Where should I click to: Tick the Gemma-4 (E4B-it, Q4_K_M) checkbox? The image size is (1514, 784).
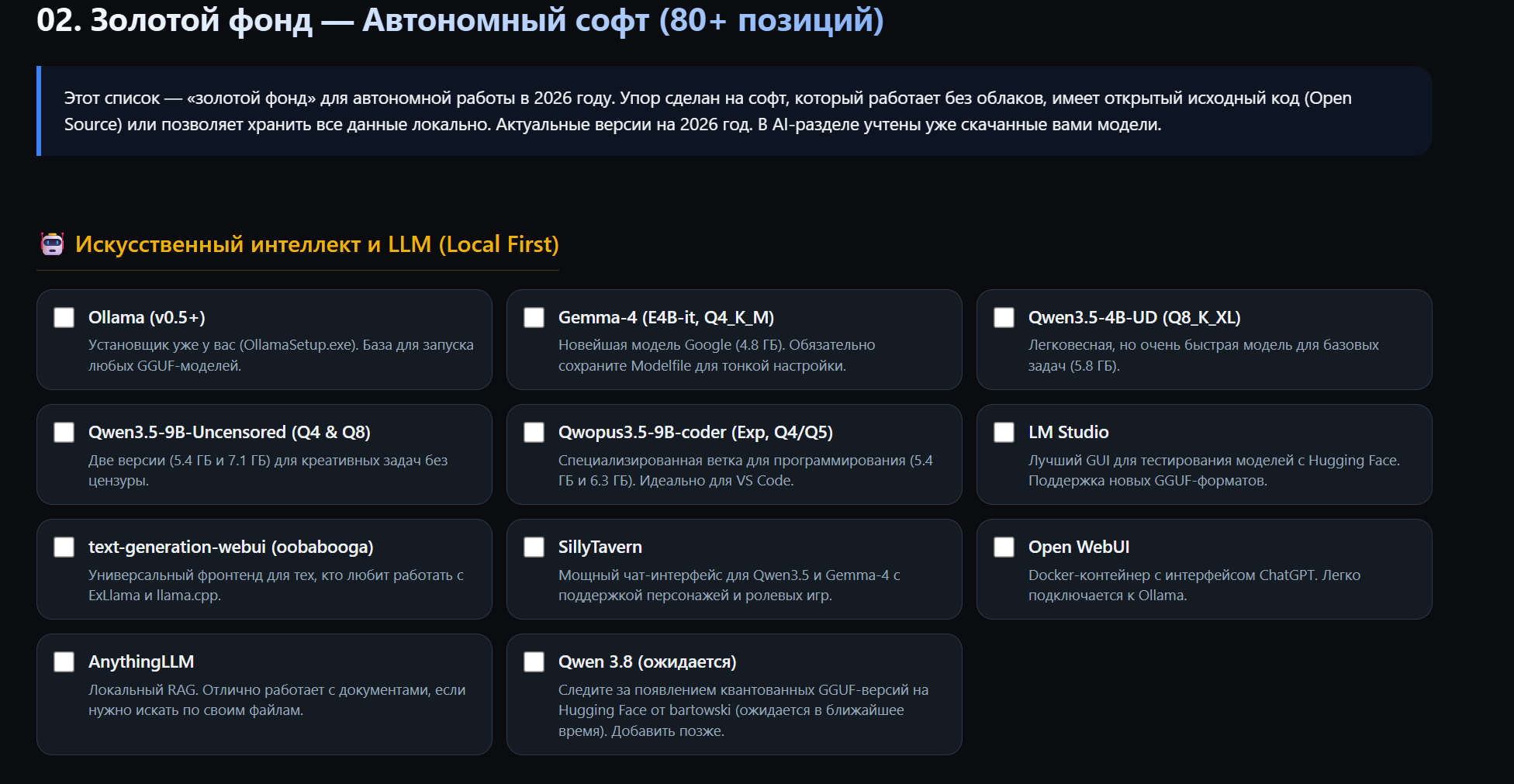tap(534, 317)
